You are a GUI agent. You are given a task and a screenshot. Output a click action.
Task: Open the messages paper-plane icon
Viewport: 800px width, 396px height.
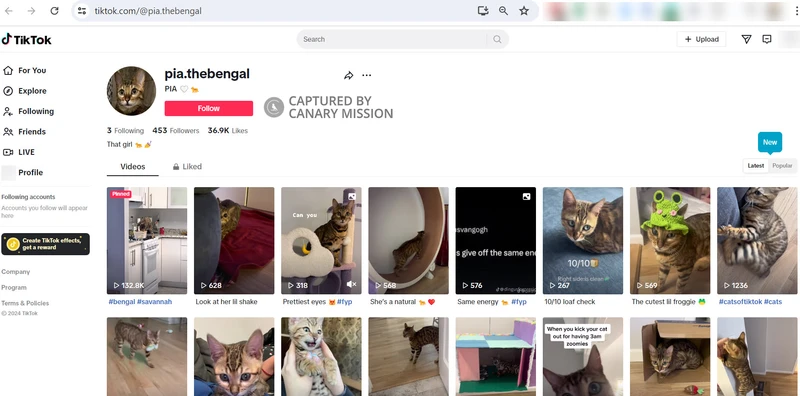pos(746,39)
